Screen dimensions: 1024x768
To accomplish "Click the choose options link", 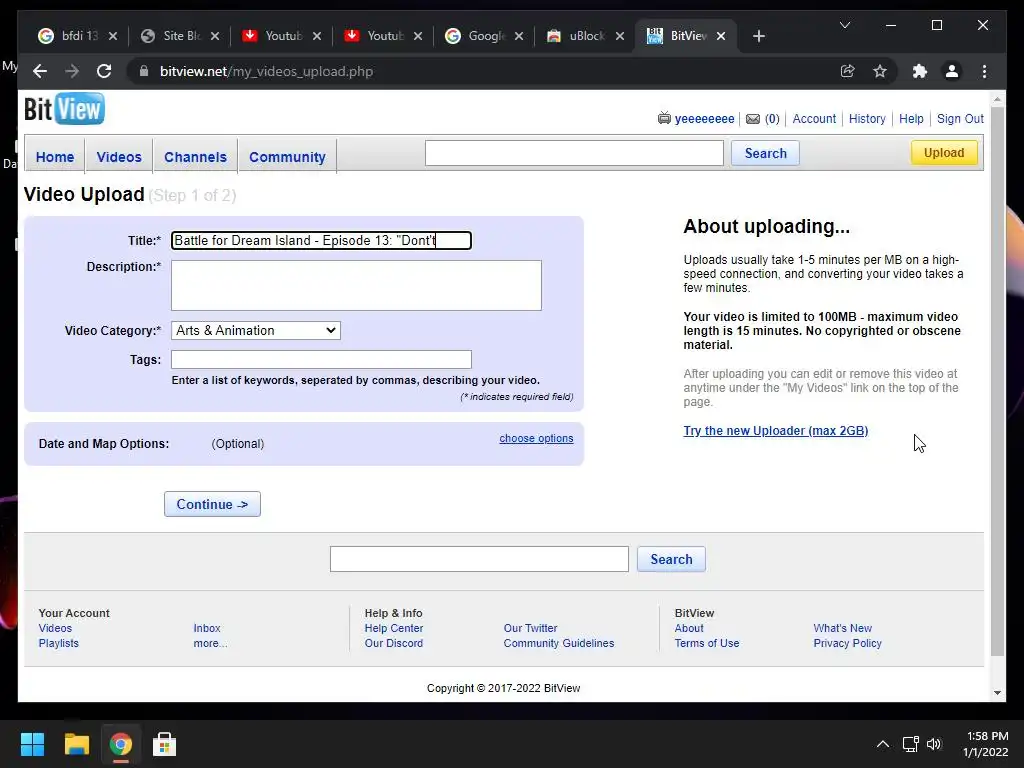I will pos(536,438).
